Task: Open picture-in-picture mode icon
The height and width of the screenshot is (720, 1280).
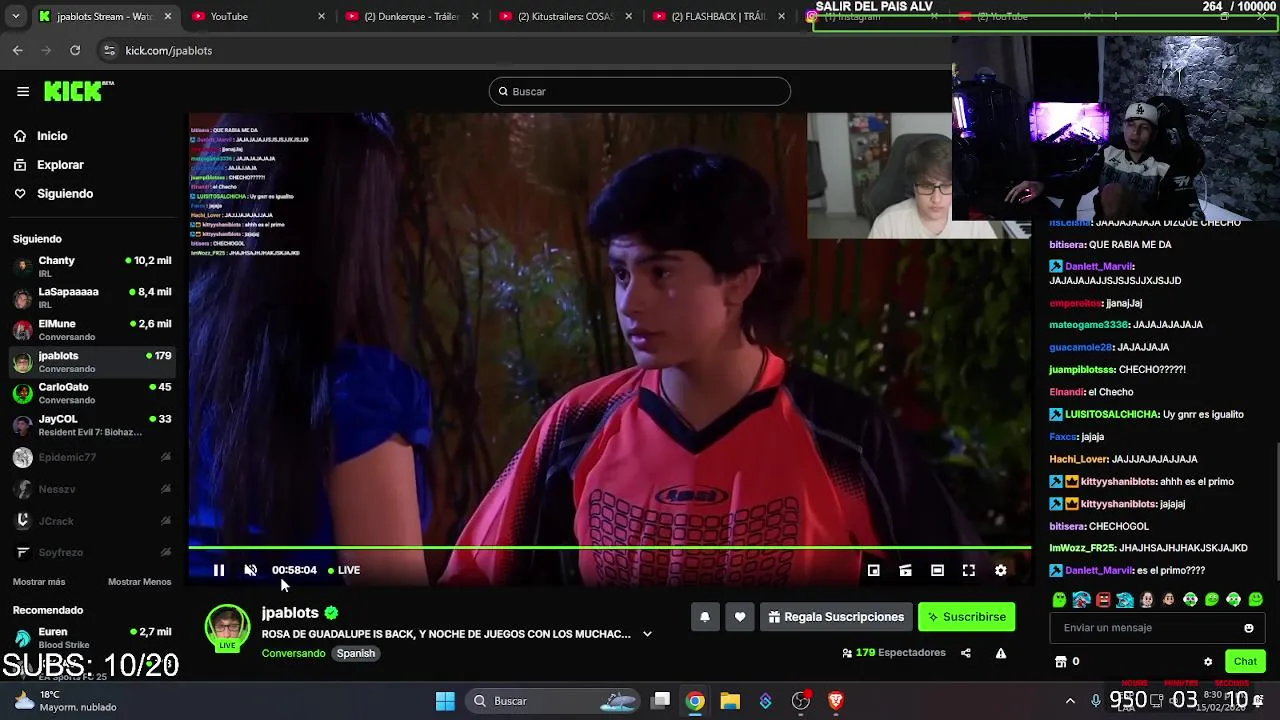Action: click(873, 570)
